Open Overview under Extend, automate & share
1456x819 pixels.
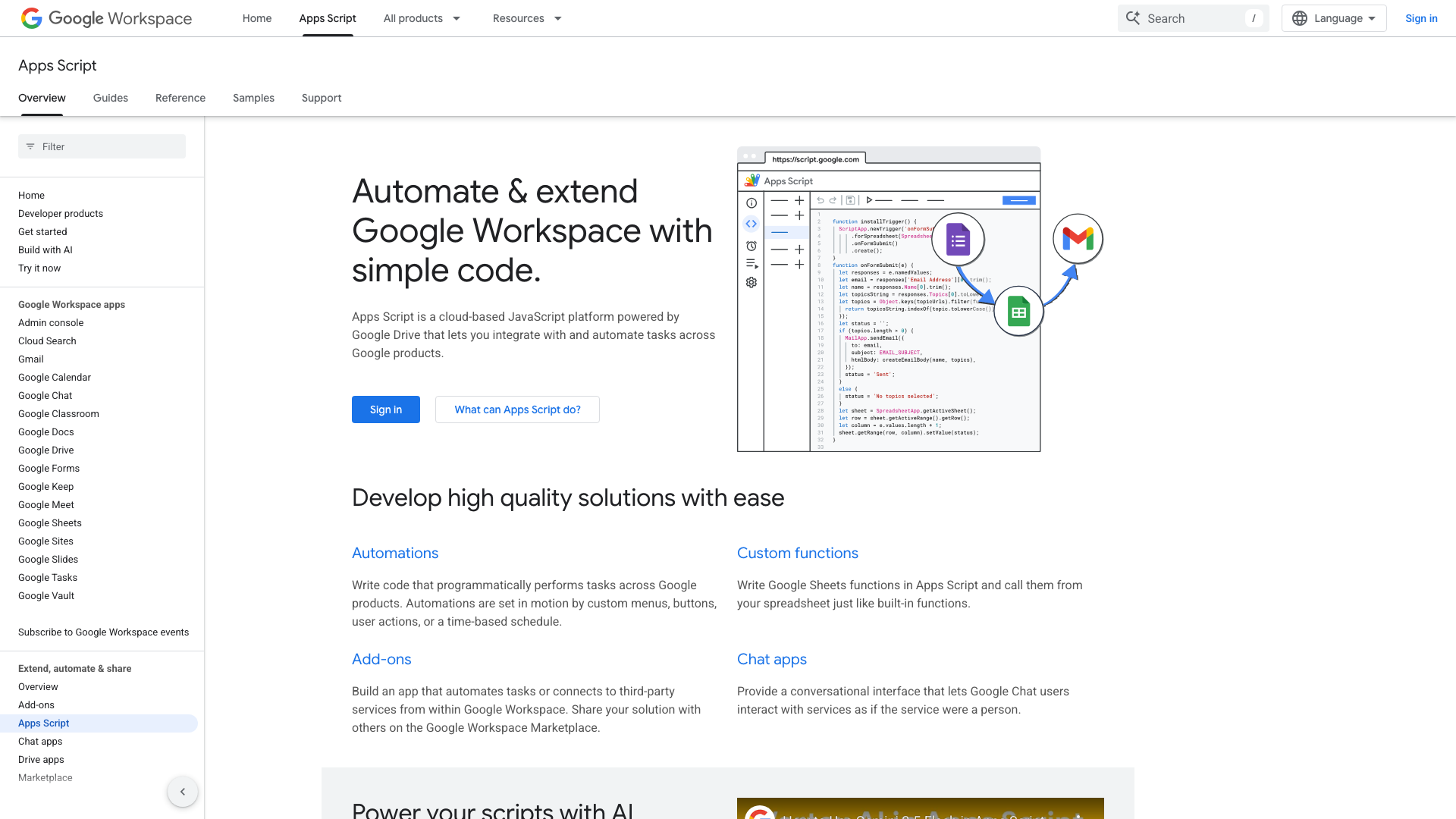click(x=38, y=686)
